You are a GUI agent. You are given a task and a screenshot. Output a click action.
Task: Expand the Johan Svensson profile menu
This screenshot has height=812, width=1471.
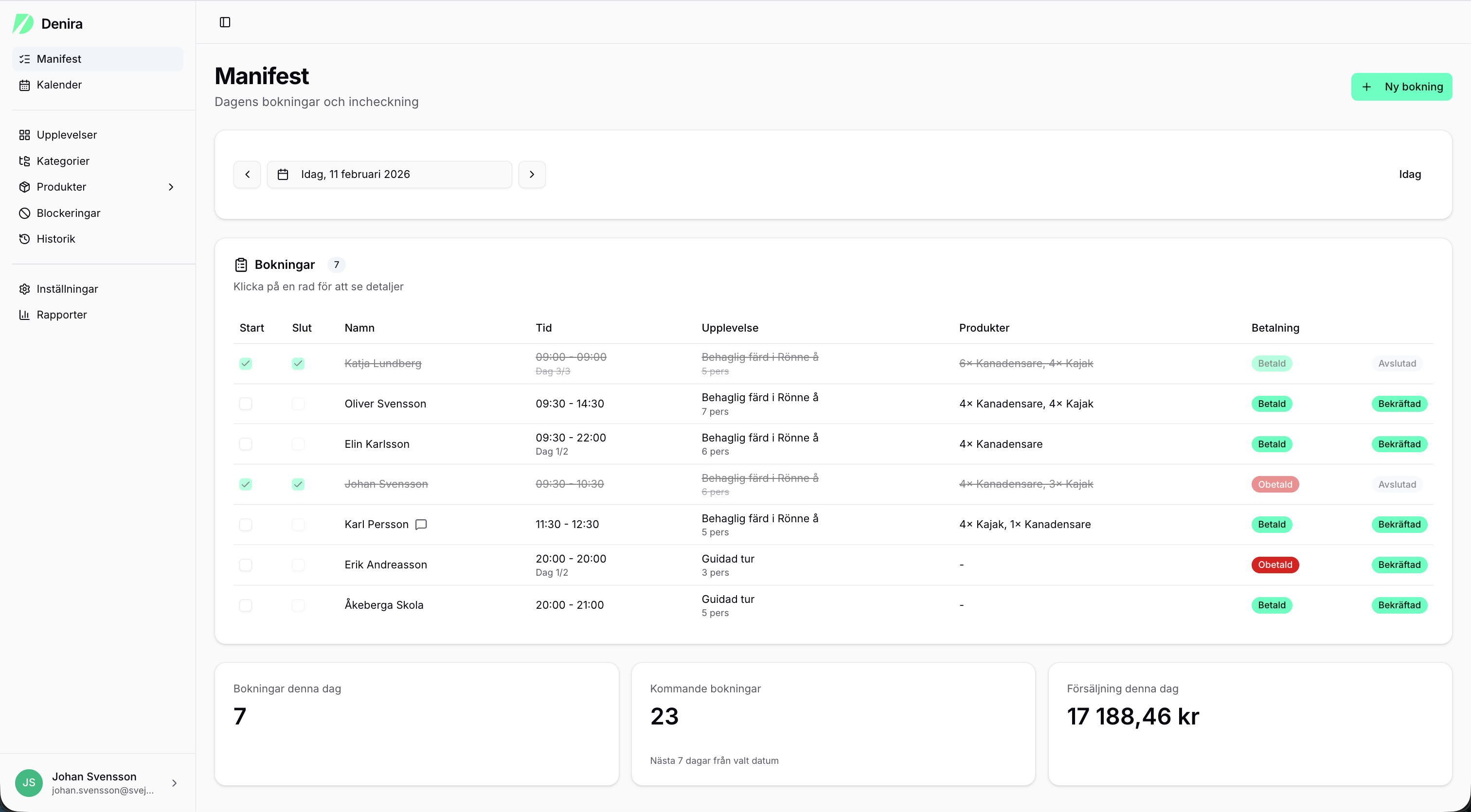(175, 782)
